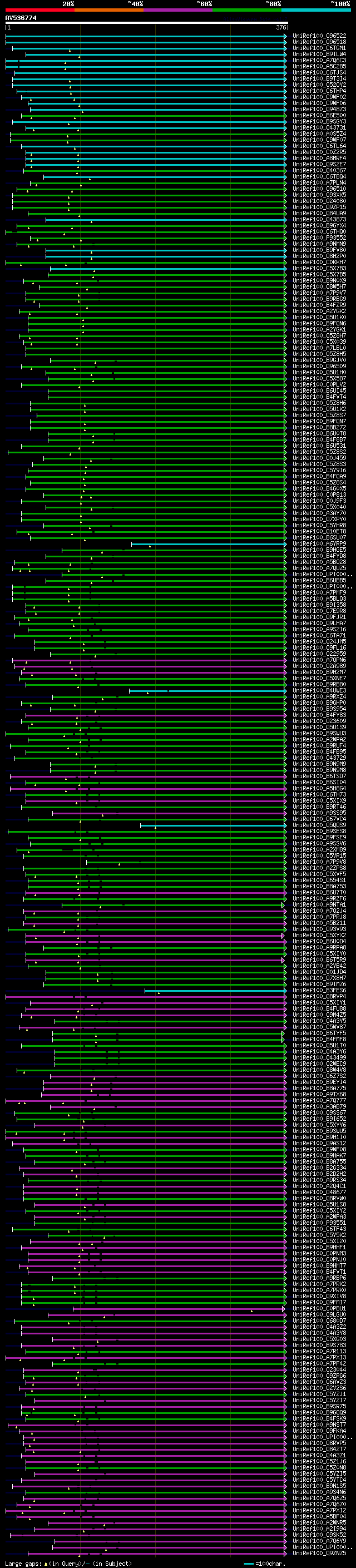The image size is (356, 1568).
Task: Select hit UniRef100_B9HGE5
Action: (319, 550)
